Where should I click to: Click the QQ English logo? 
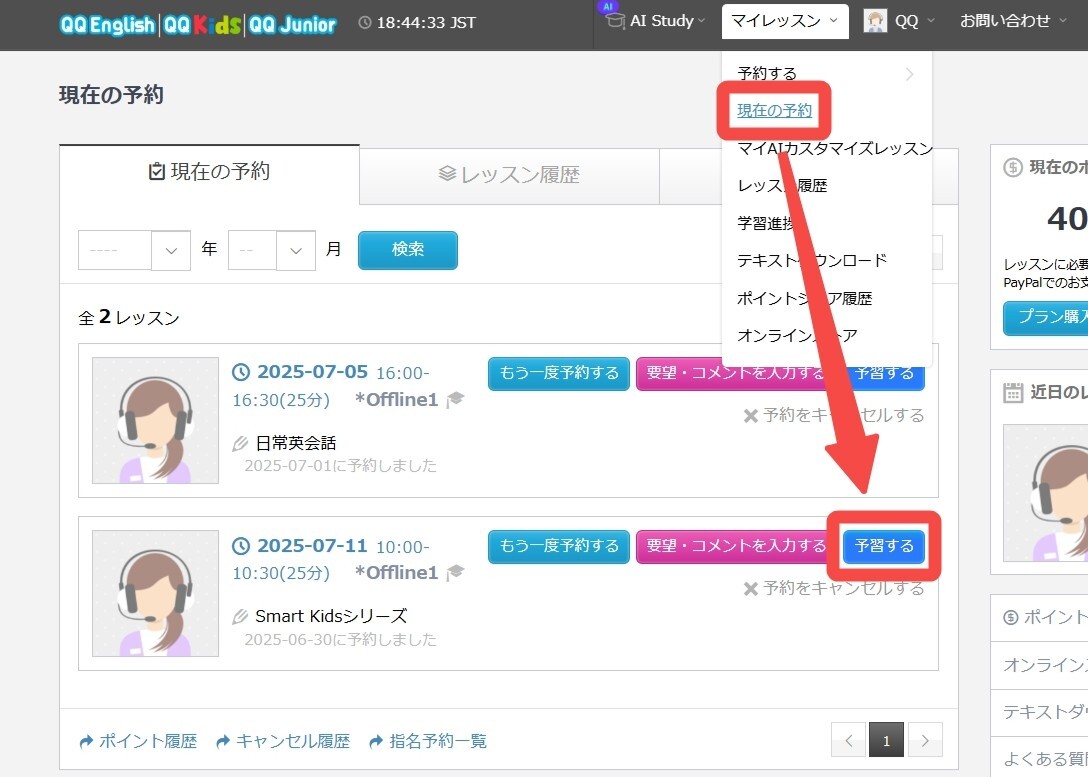coord(107,24)
